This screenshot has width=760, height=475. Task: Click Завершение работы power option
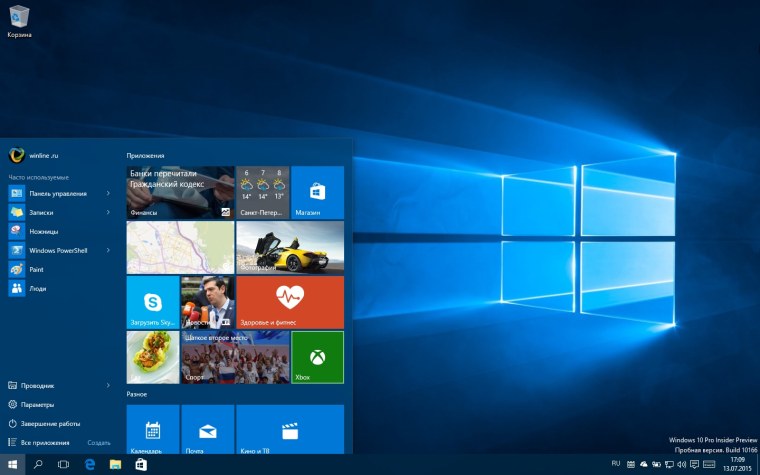[48, 423]
